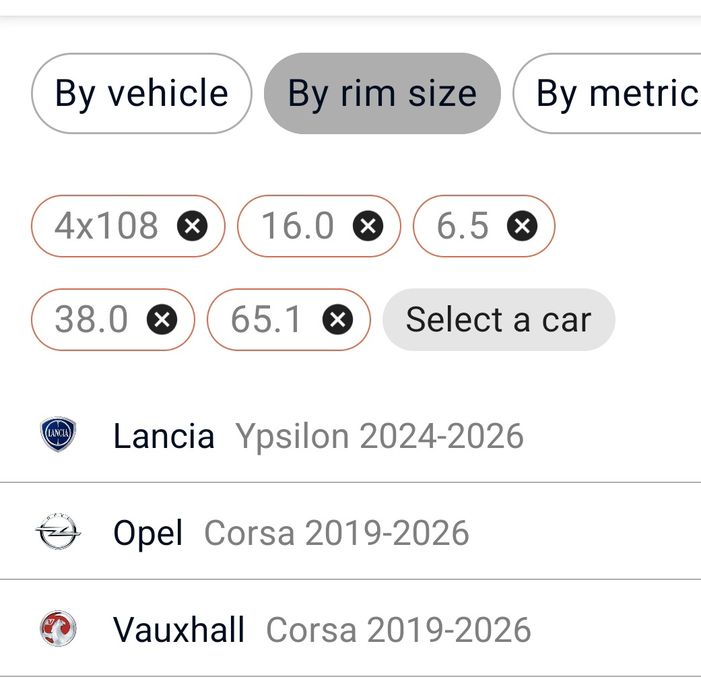Click the Vauxhall griffin logo
The image size is (701, 700).
click(x=58, y=628)
